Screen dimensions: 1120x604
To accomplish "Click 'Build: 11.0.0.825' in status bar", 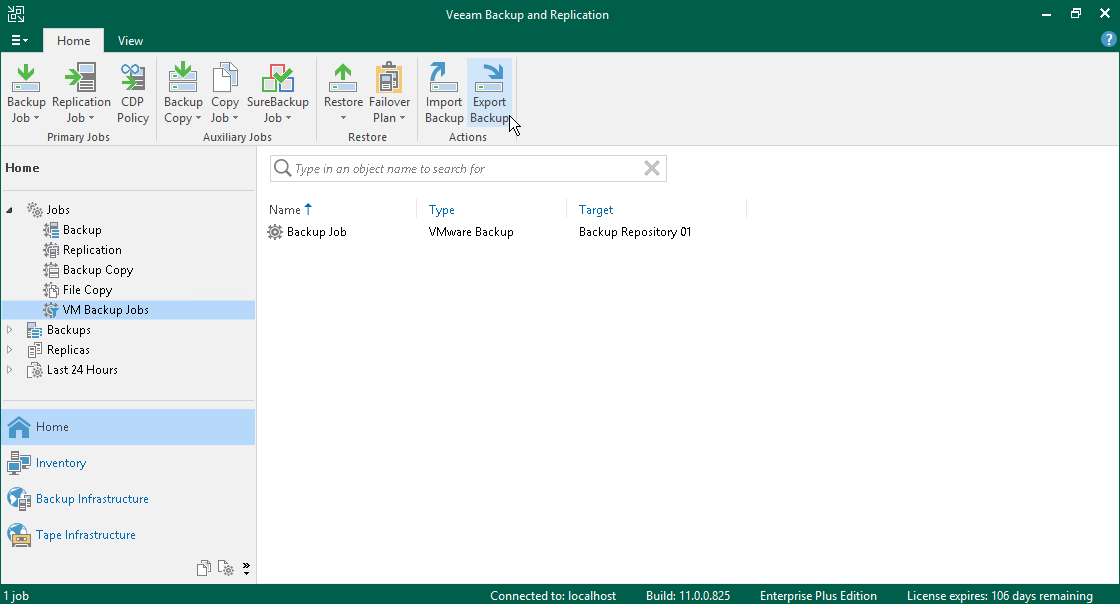I will 688,595.
